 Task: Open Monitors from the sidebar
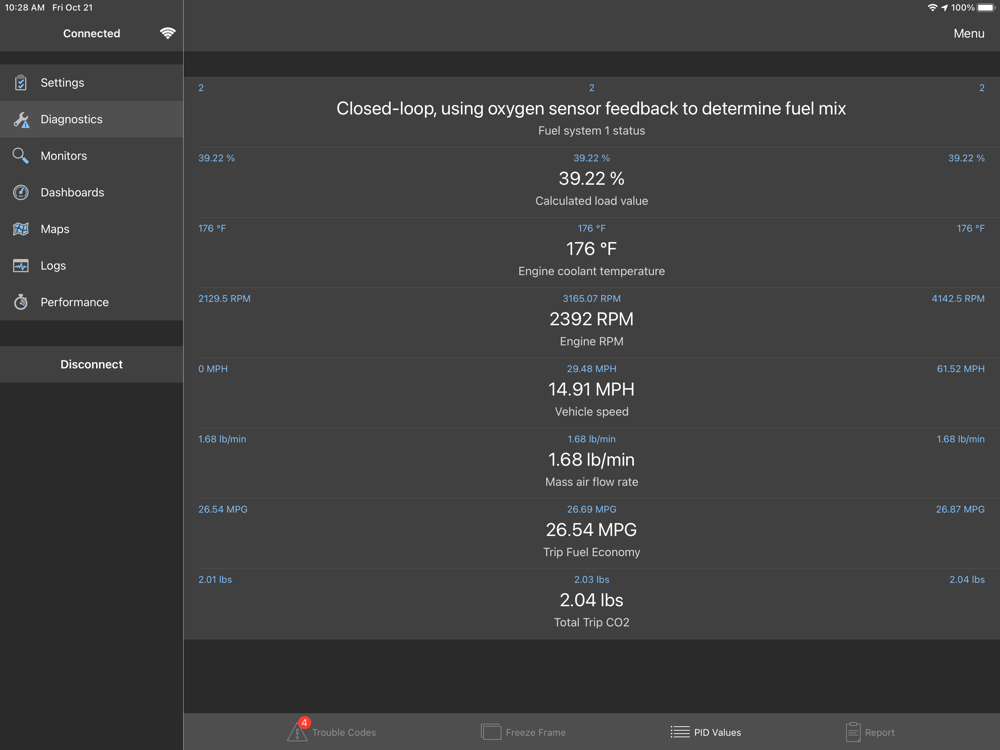point(92,156)
